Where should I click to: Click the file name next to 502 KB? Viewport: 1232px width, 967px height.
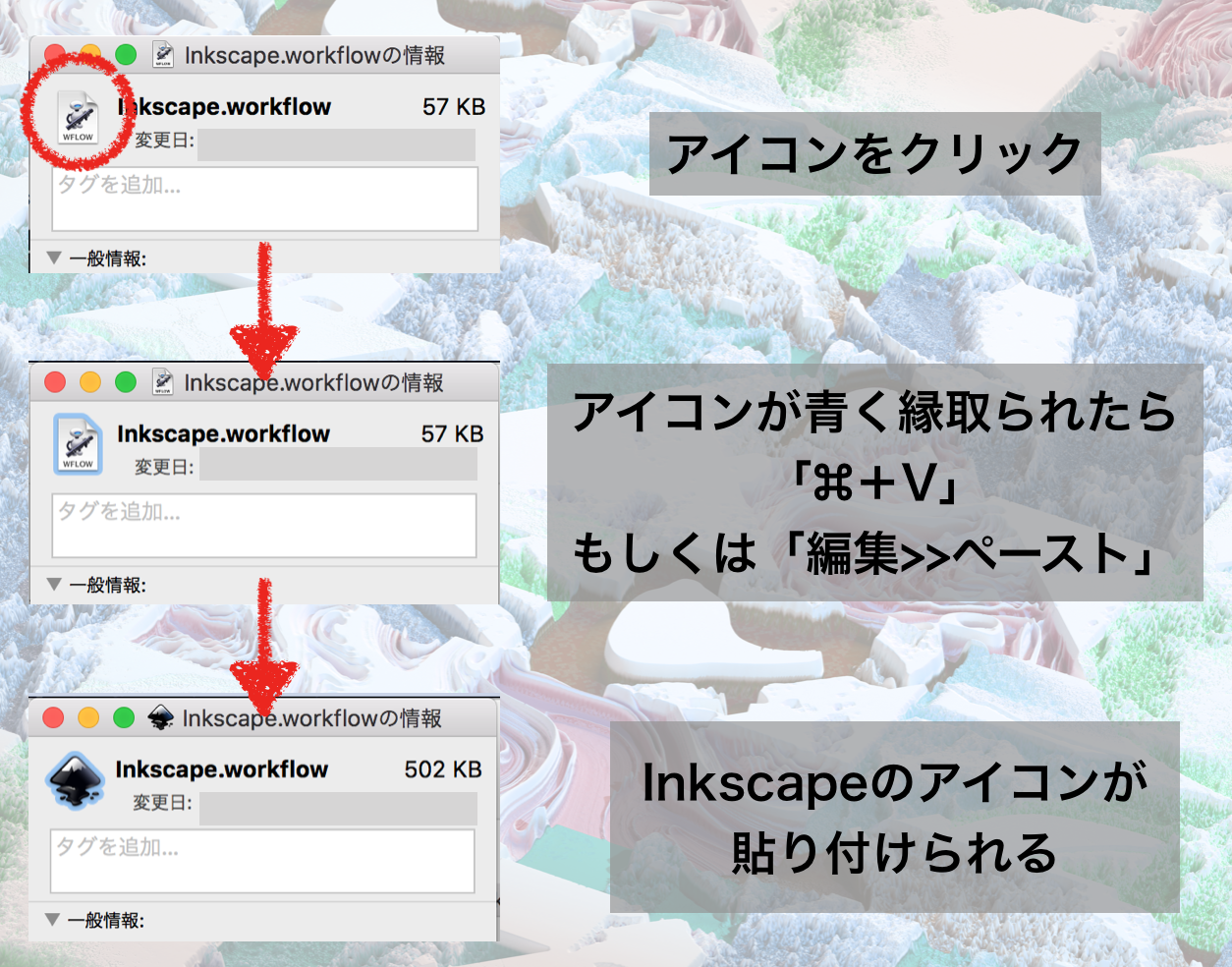coord(221,769)
